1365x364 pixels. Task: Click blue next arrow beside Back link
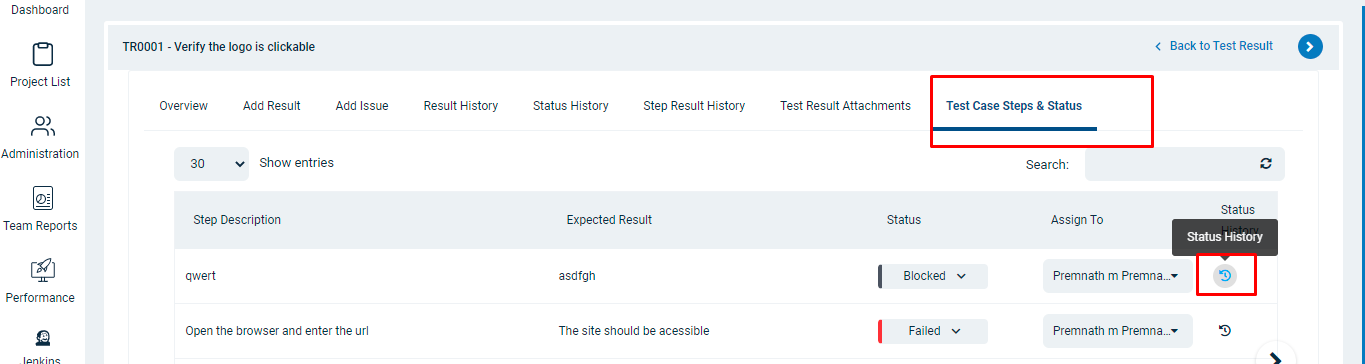[x=1310, y=46]
